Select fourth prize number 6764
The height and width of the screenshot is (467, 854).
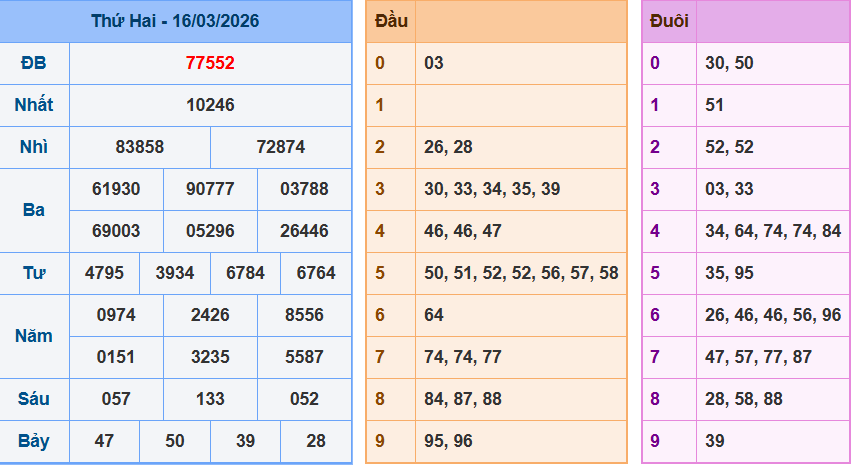(x=316, y=273)
